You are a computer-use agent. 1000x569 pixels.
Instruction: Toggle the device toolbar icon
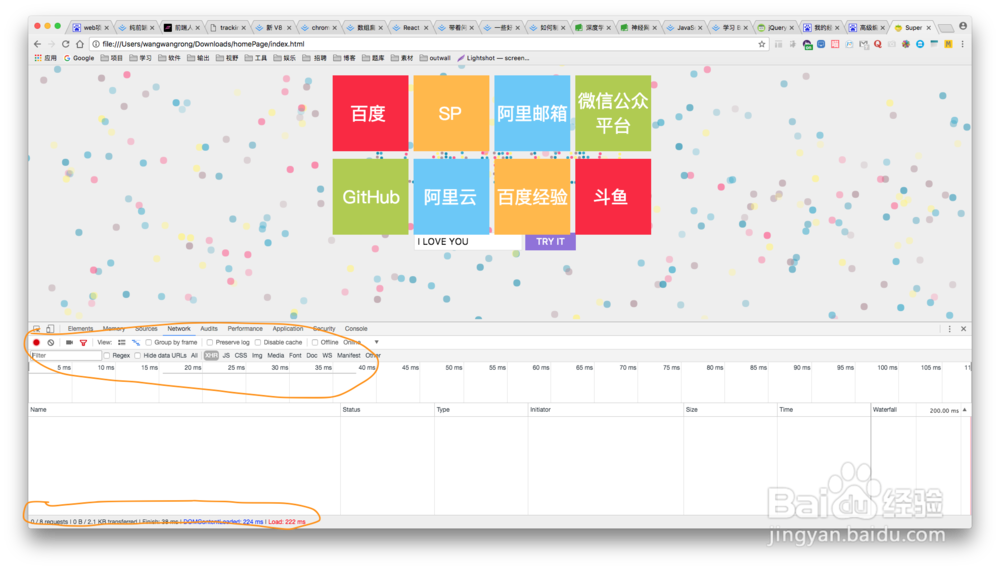pyautogui.click(x=50, y=329)
